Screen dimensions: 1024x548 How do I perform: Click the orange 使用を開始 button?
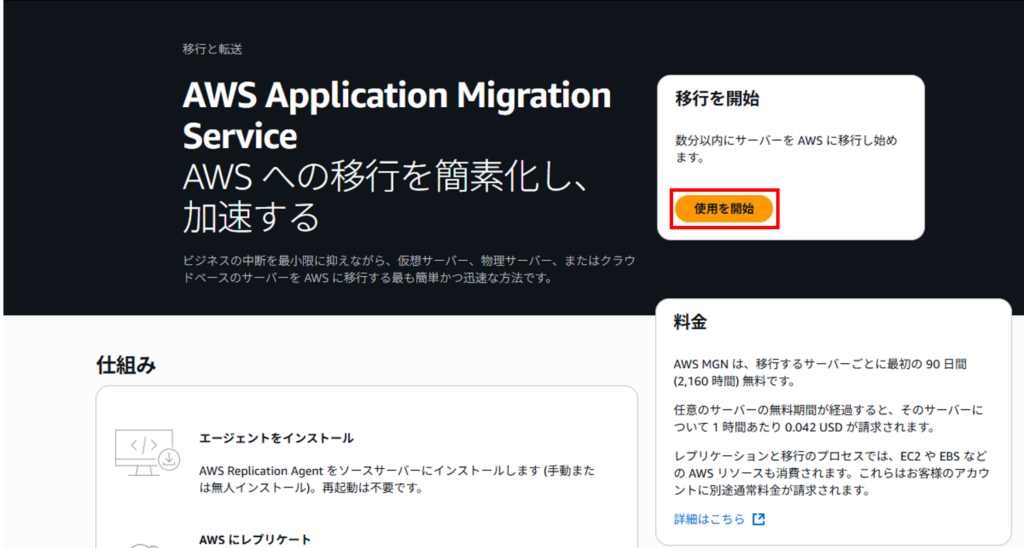(724, 209)
